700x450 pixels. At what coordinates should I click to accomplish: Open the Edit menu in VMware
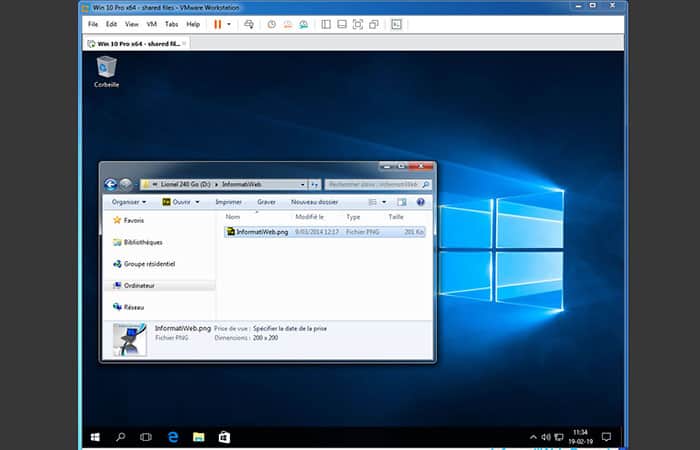click(111, 25)
